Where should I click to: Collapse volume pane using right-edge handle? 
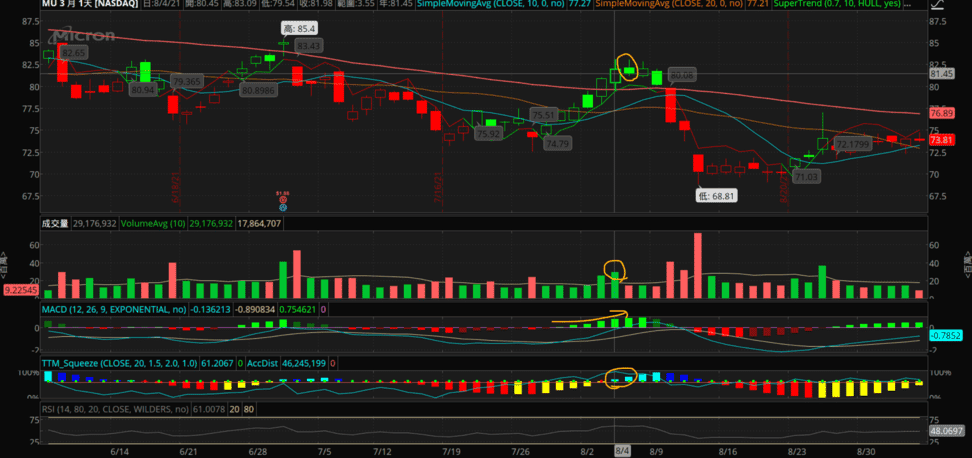[966, 263]
